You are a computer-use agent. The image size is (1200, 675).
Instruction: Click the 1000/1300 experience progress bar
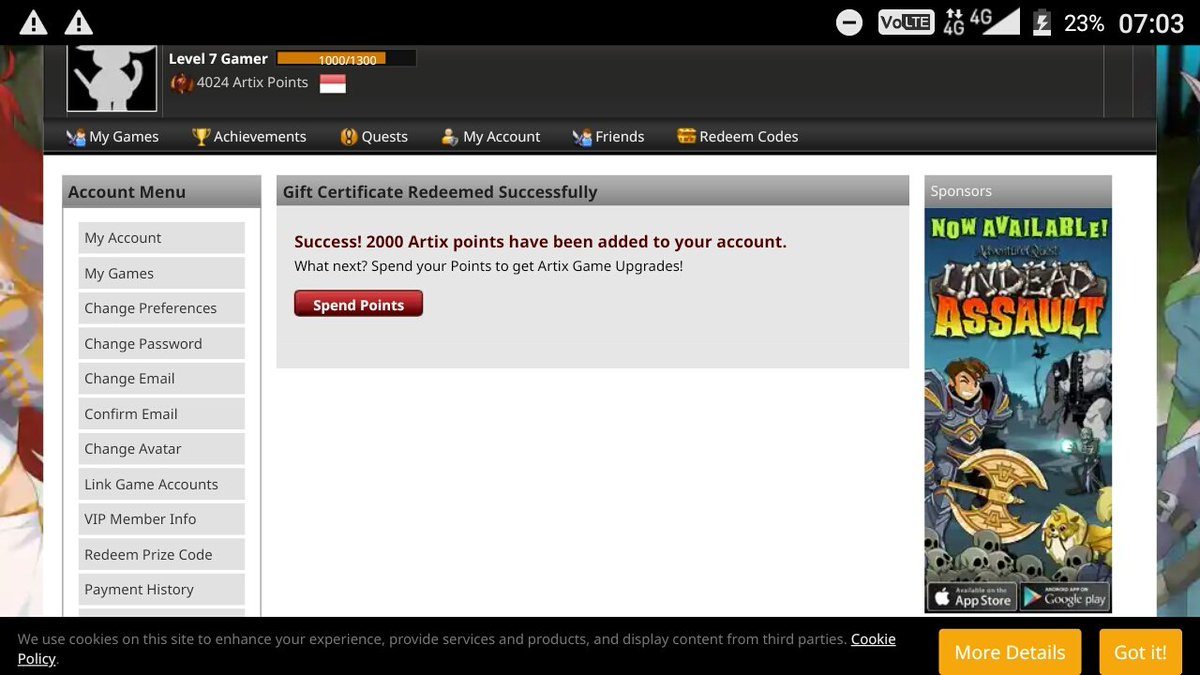[346, 59]
